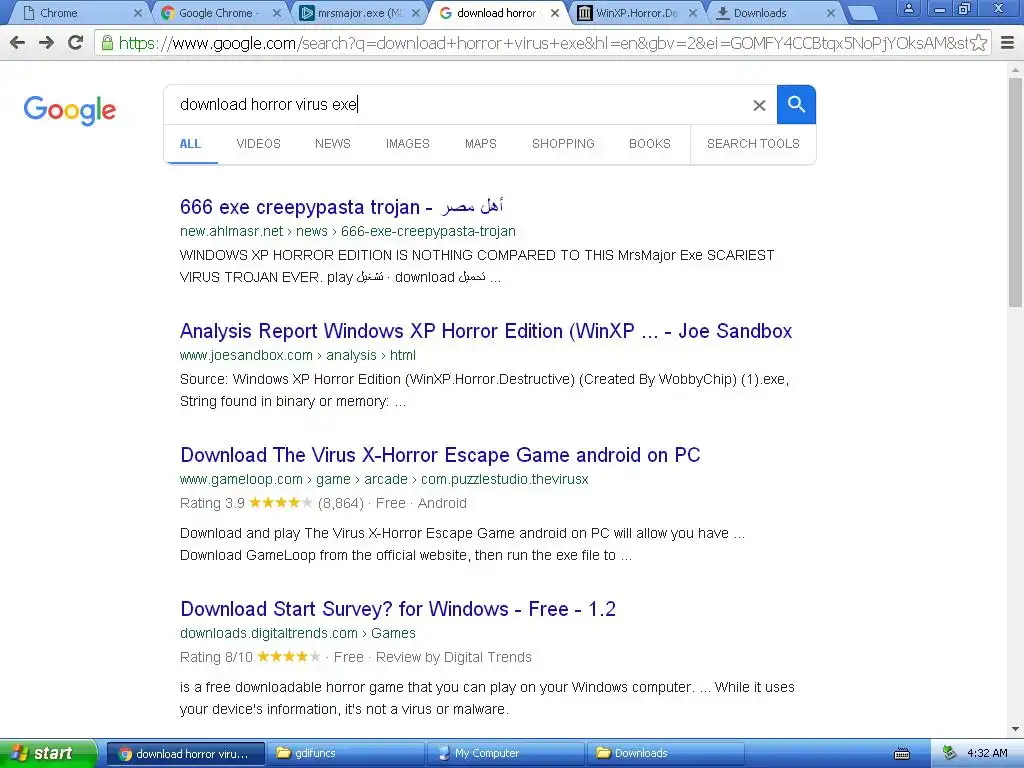Viewport: 1024px width, 768px height.
Task: Close the WinXP.Horror.De tab
Action: pyautogui.click(x=693, y=13)
